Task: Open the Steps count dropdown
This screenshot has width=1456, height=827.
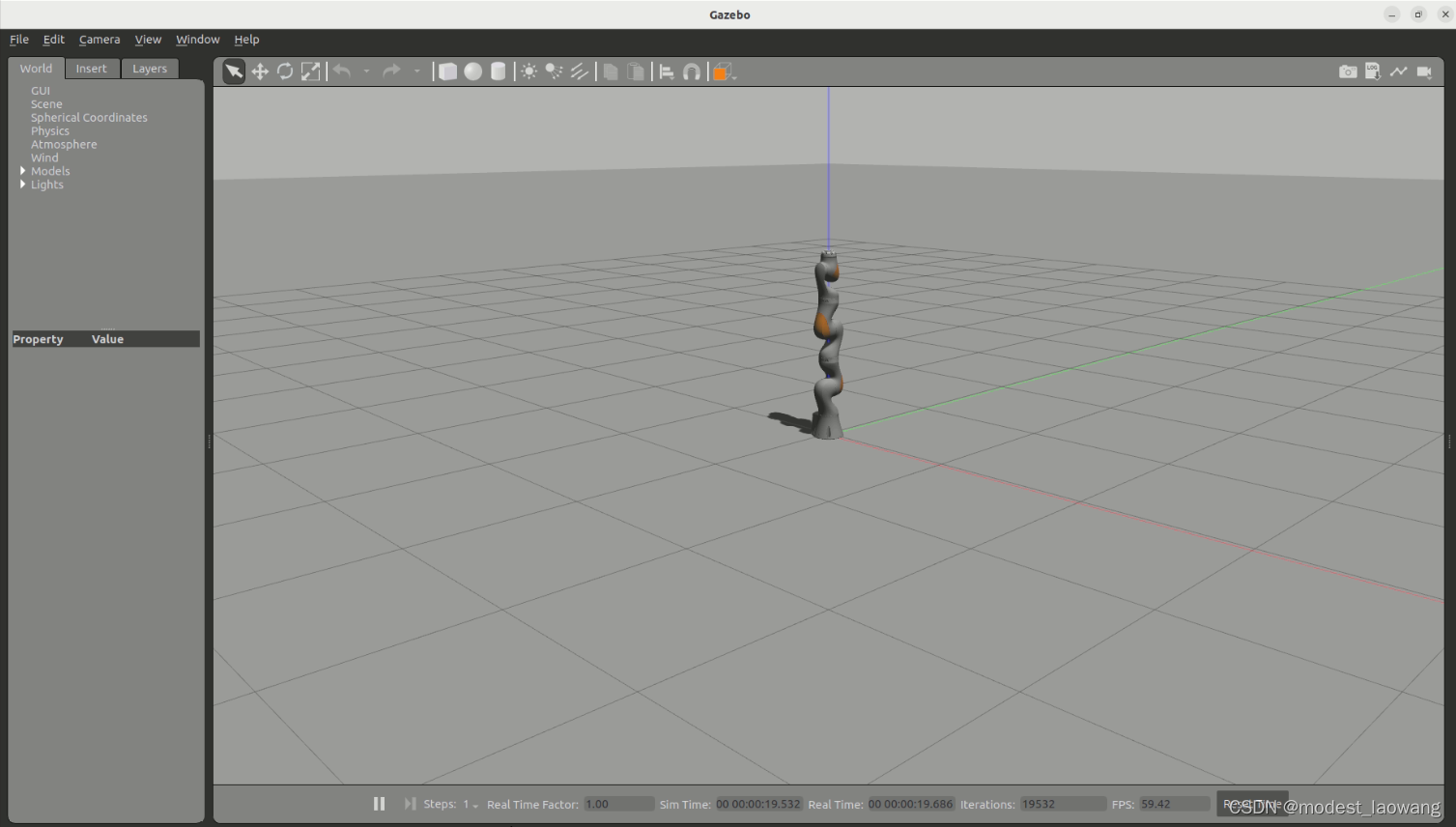Action: pos(471,804)
